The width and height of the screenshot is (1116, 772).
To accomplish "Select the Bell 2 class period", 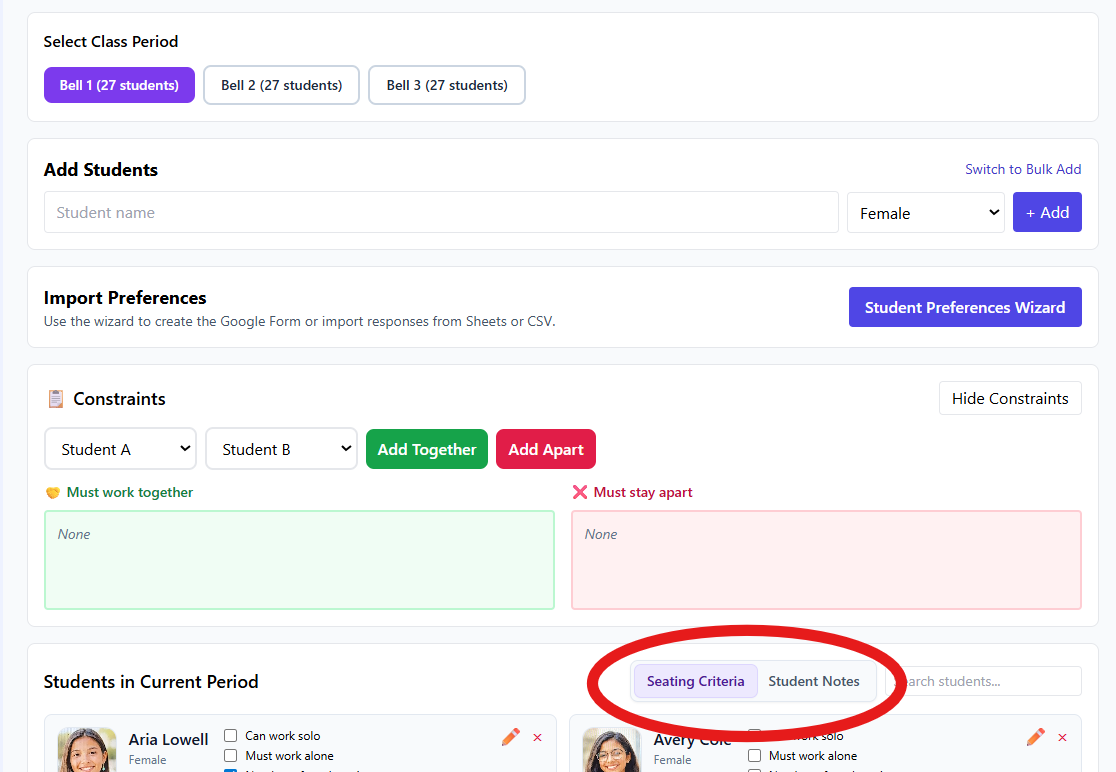I will [281, 86].
